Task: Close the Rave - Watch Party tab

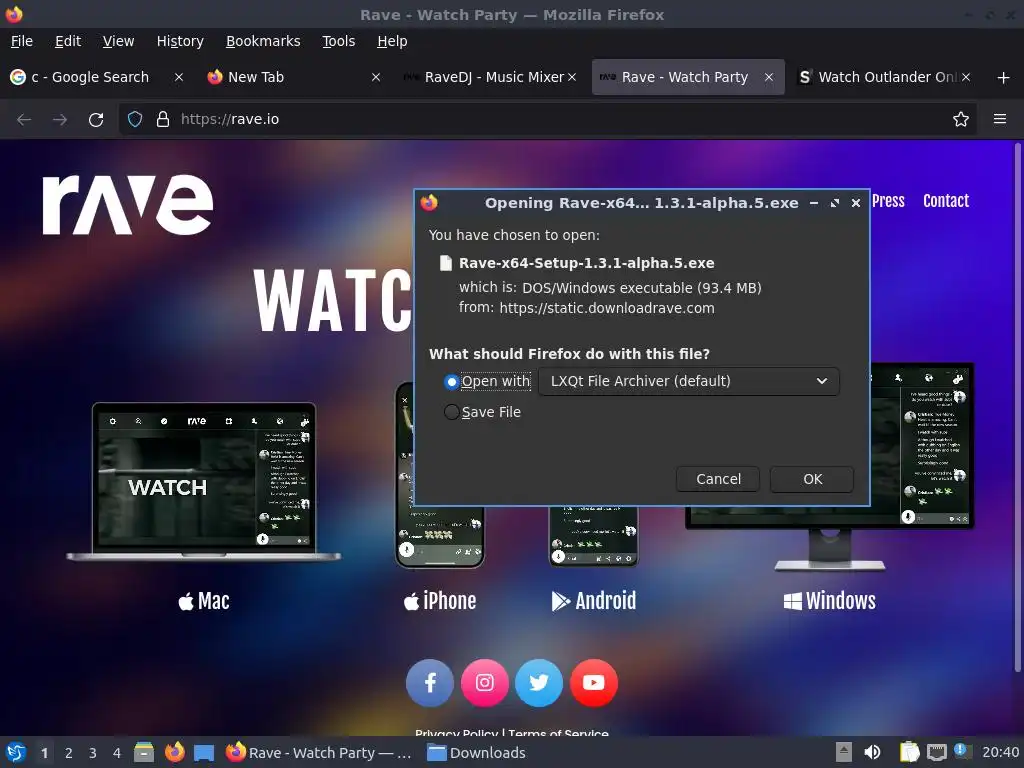Action: [x=769, y=77]
